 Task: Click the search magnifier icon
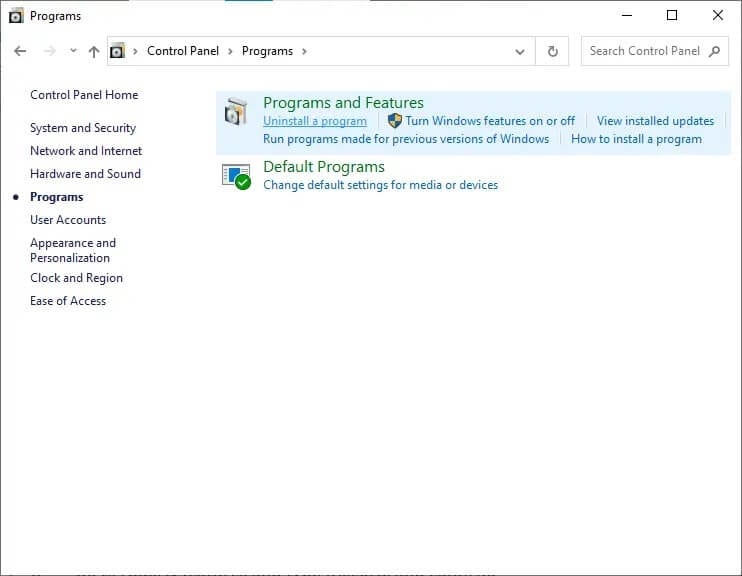tap(715, 51)
